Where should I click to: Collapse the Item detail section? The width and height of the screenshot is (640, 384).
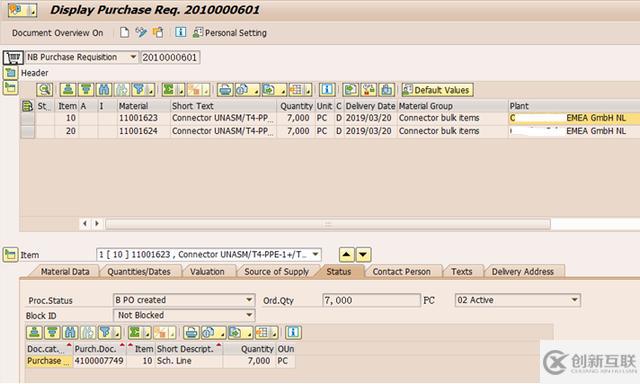point(10,254)
